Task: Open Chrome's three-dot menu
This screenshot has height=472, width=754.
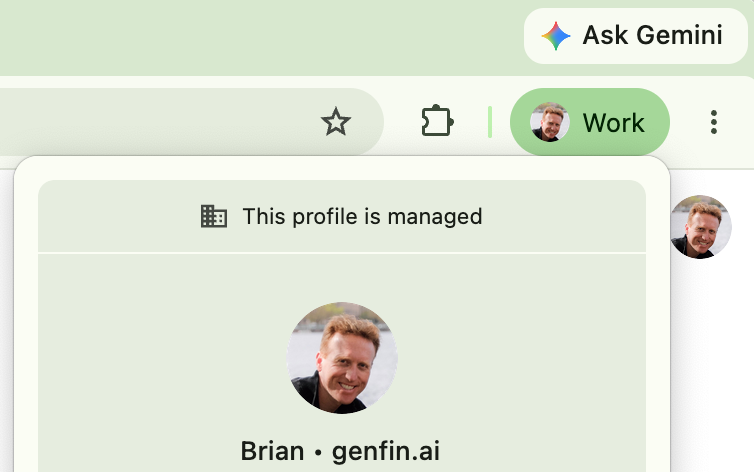Action: [x=714, y=122]
